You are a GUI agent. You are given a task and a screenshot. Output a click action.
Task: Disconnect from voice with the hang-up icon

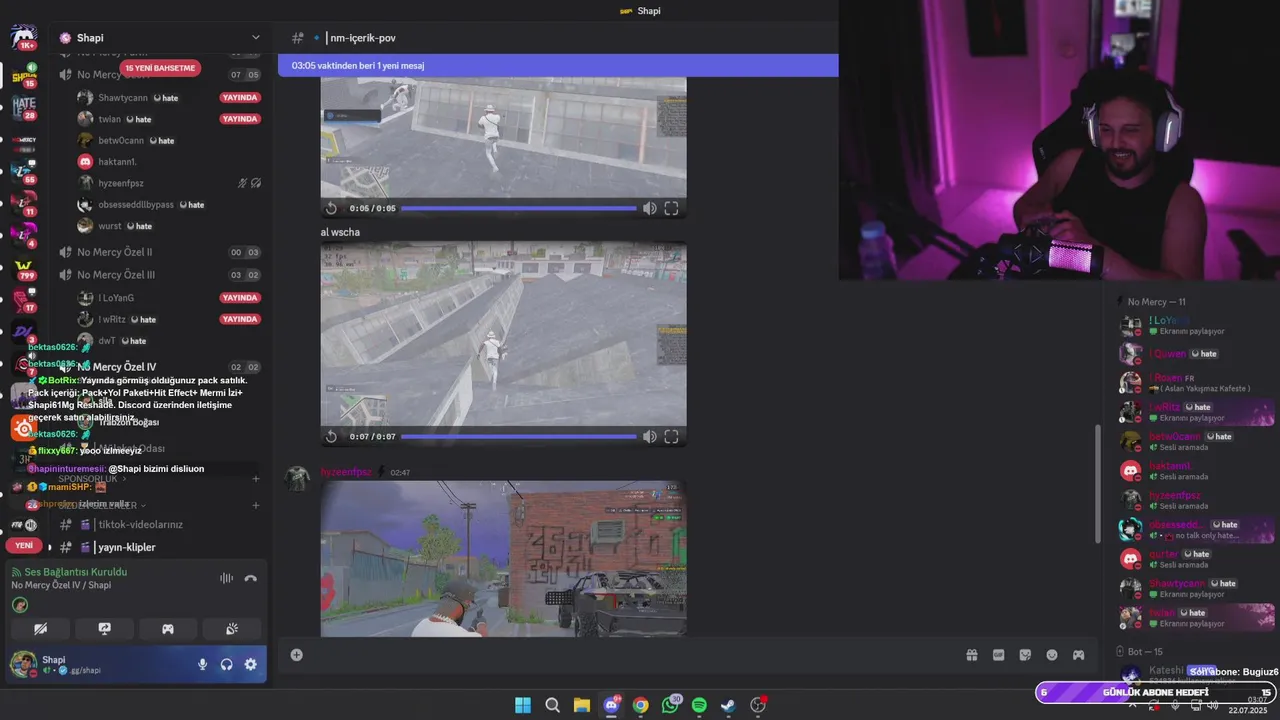[x=250, y=578]
